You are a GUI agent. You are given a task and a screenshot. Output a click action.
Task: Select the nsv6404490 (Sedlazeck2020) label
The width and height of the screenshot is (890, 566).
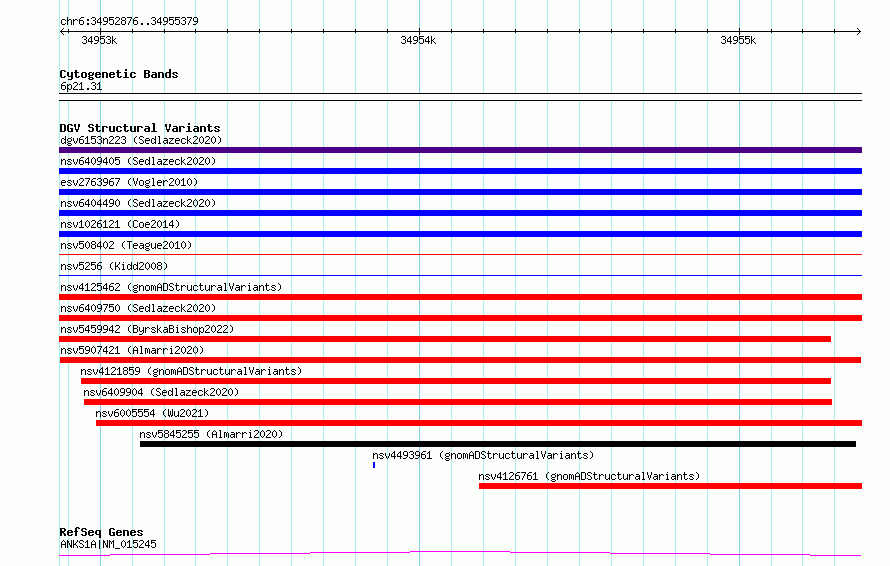click(138, 203)
